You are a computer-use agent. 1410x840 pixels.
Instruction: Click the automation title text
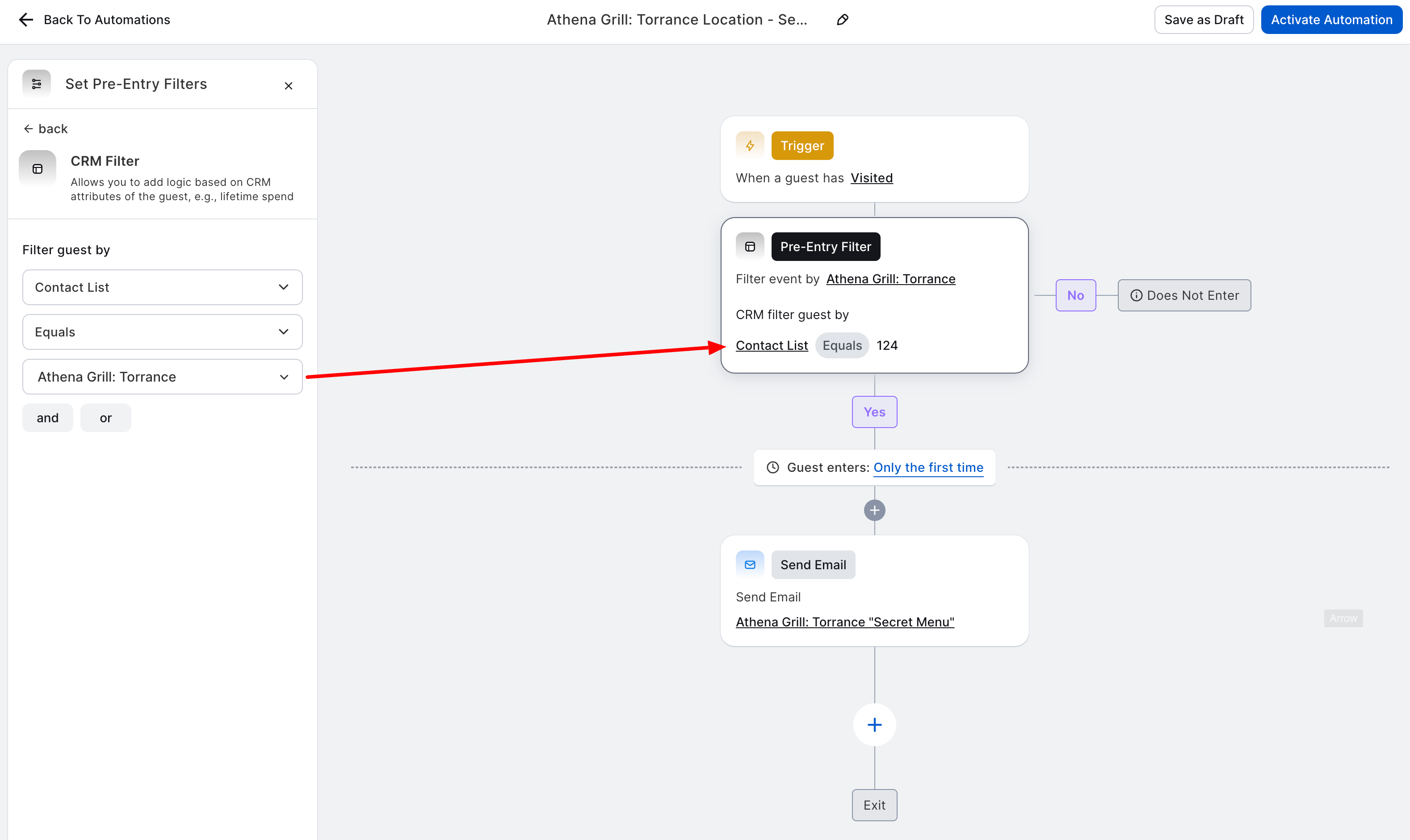tap(677, 20)
